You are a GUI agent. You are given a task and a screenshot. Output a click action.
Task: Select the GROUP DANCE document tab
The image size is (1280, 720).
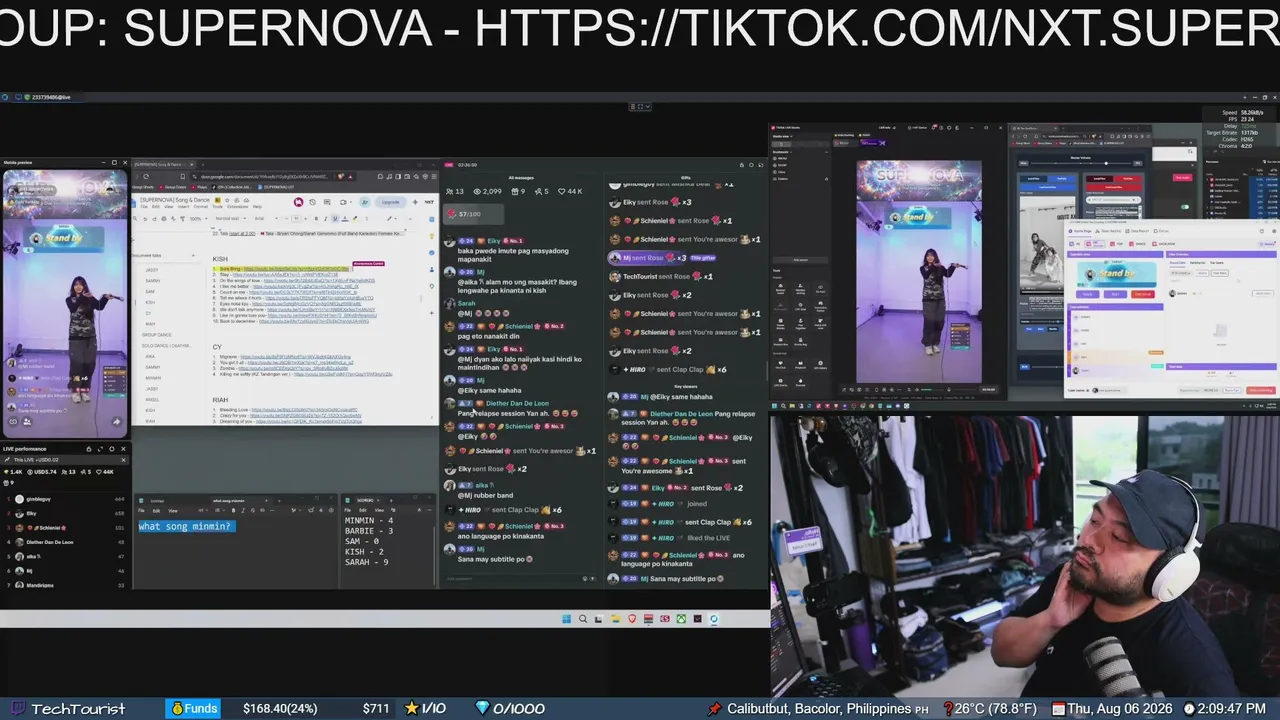tap(156, 335)
